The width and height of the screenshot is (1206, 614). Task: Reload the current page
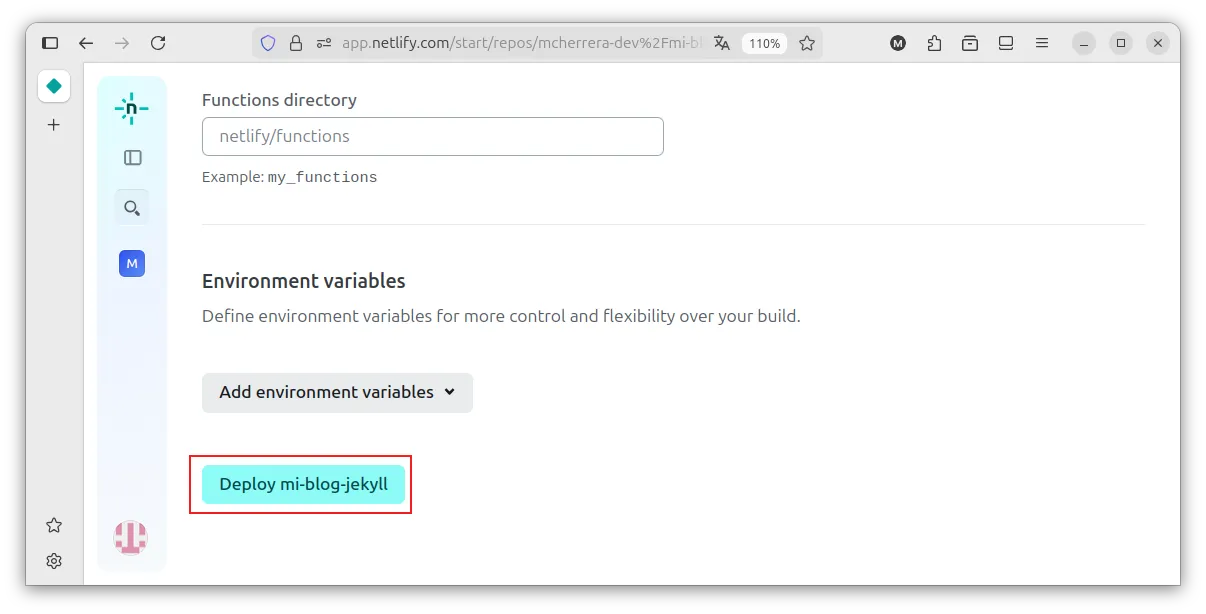click(158, 43)
